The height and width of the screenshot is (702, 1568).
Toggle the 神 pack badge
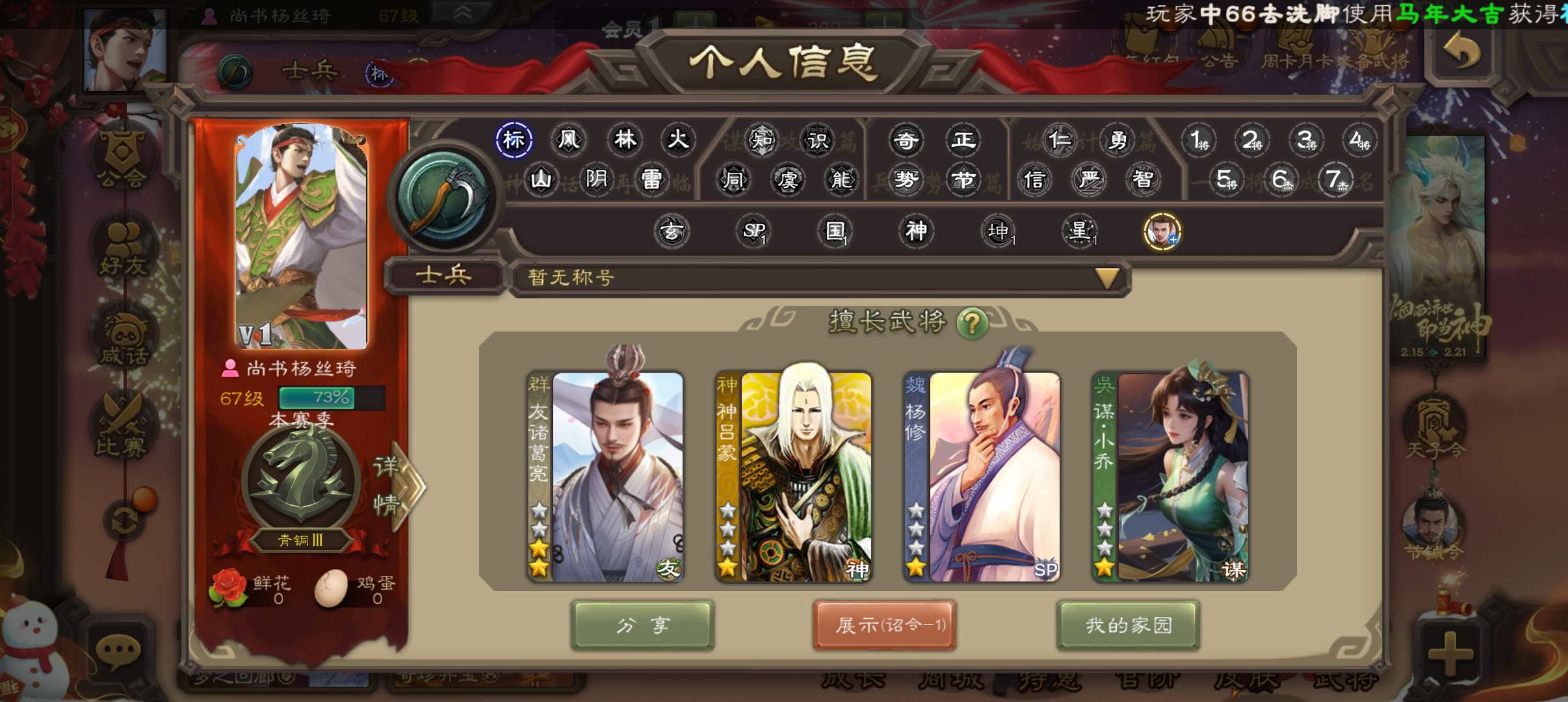[916, 230]
